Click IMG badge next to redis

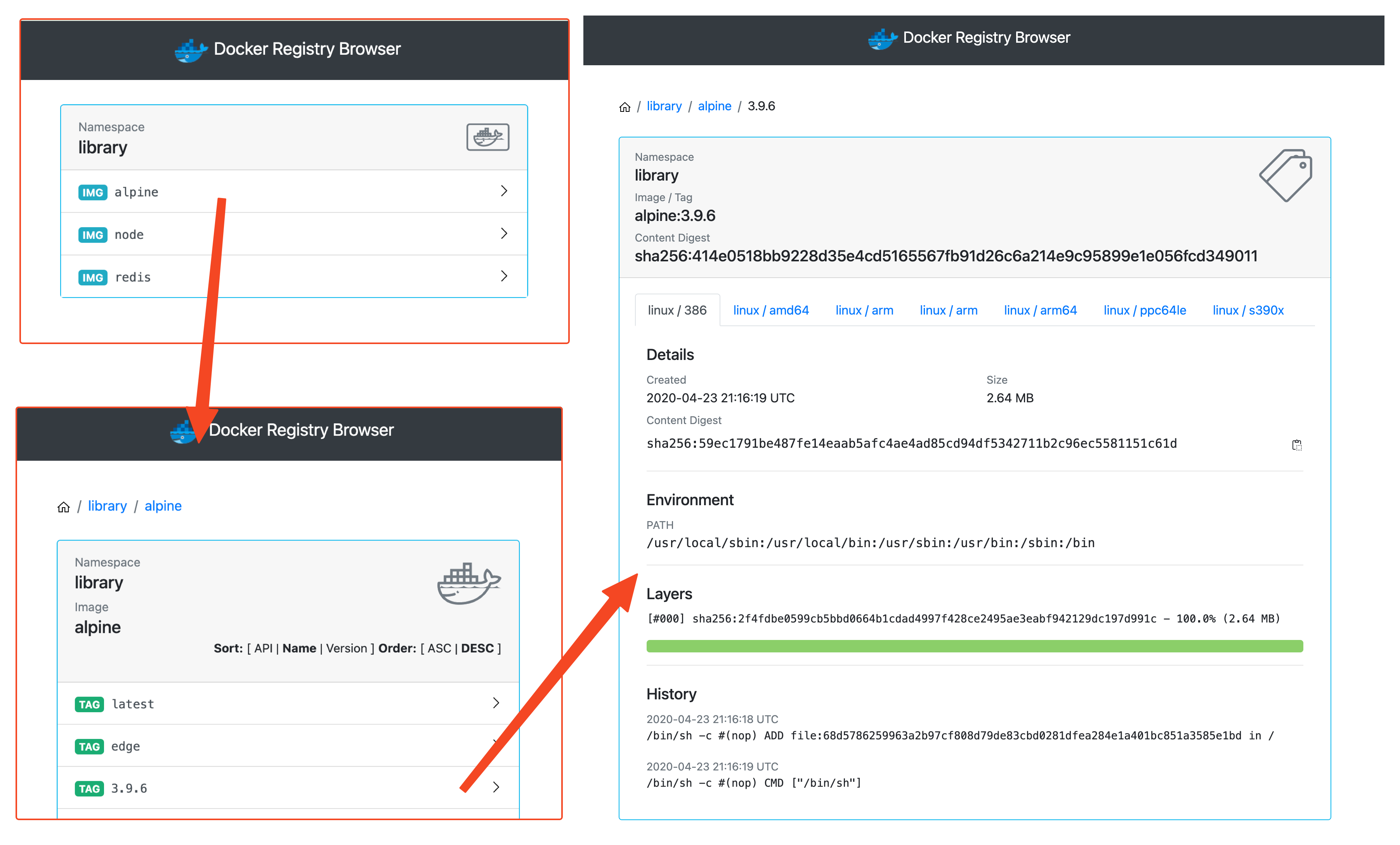[93, 278]
